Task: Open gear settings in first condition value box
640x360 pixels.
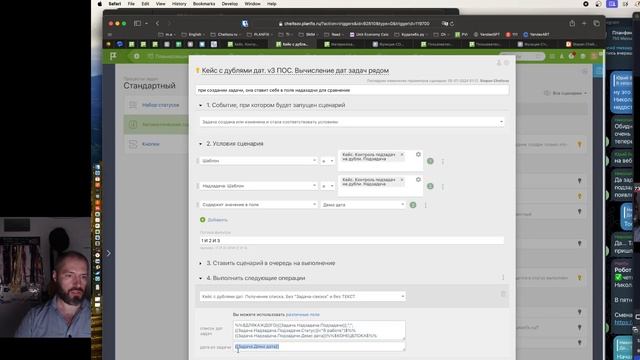Action: coord(418,154)
